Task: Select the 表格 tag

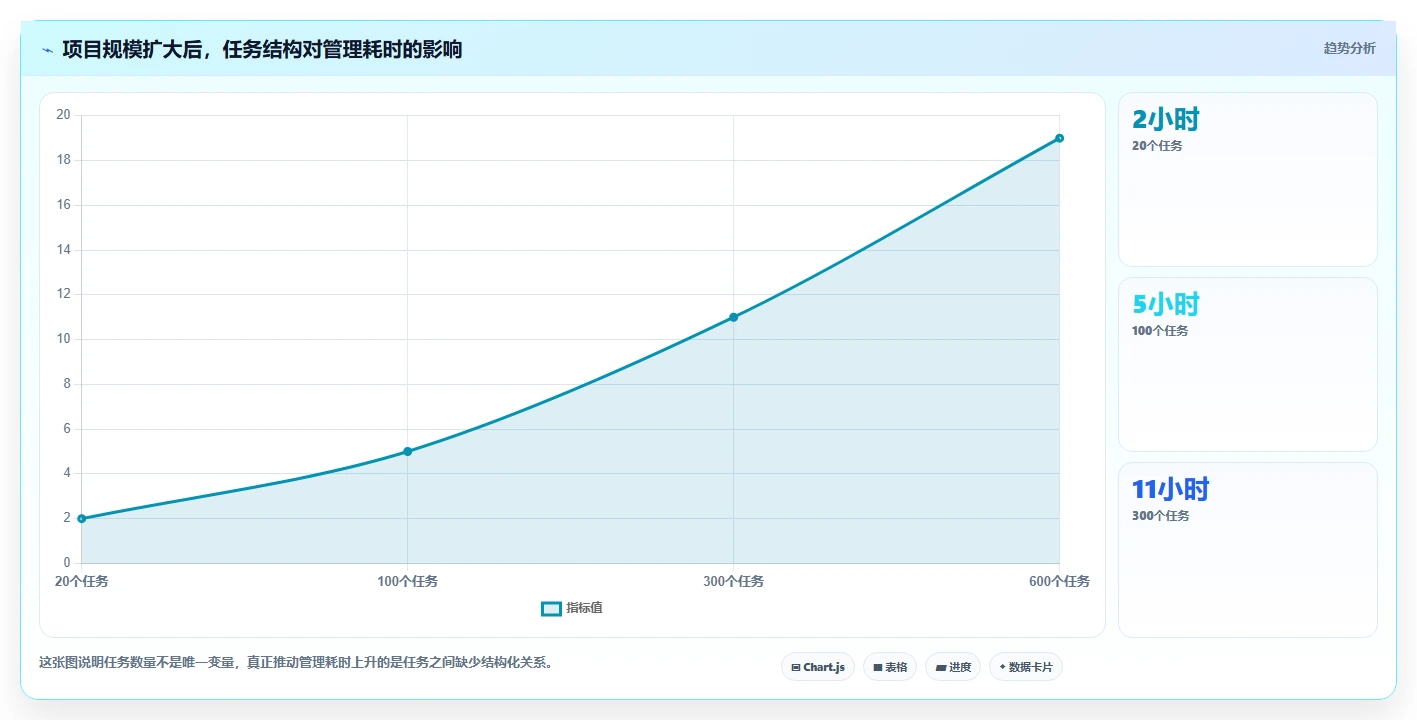Action: (x=889, y=667)
